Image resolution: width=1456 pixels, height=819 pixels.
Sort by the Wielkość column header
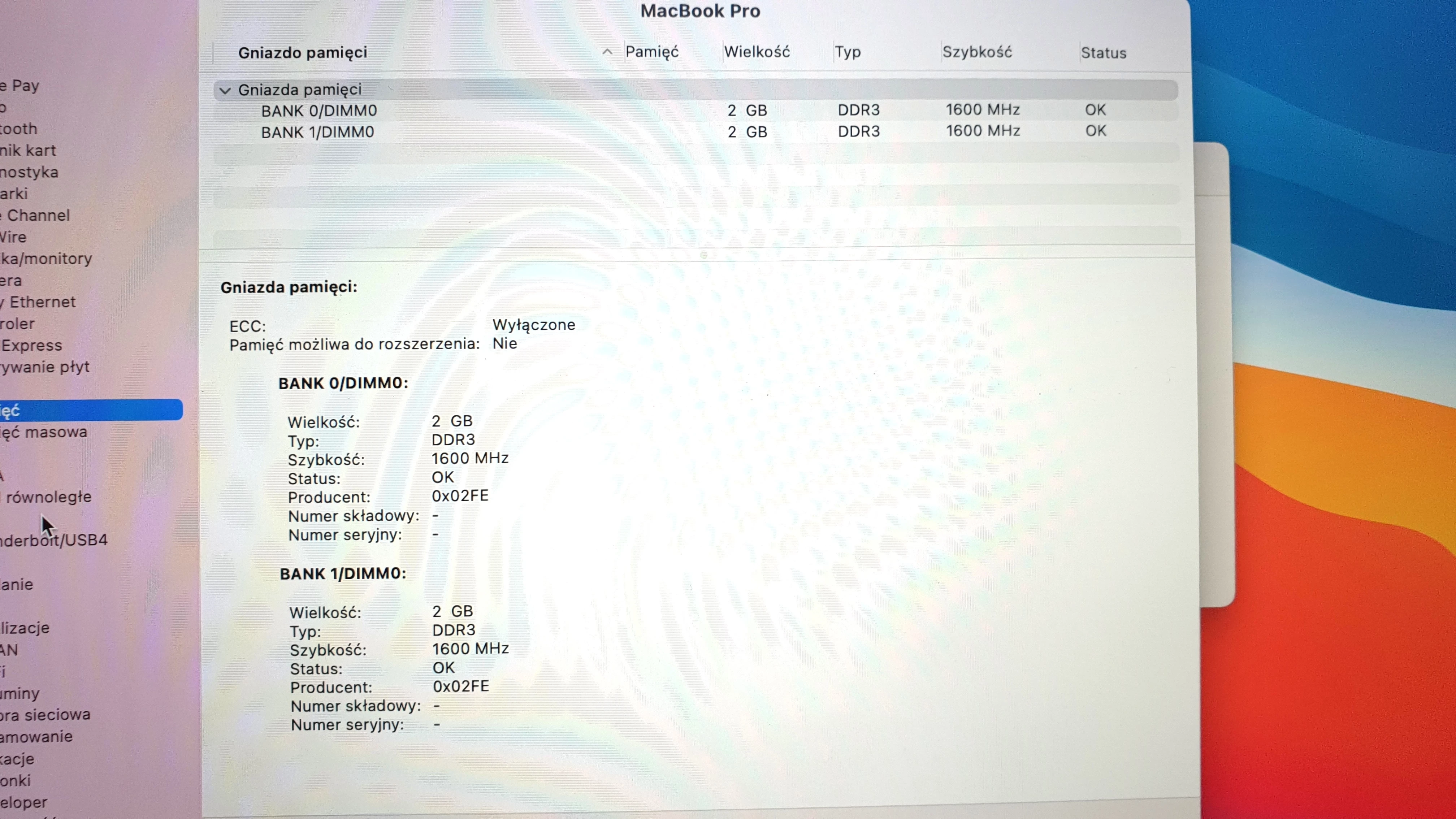pyautogui.click(x=757, y=52)
